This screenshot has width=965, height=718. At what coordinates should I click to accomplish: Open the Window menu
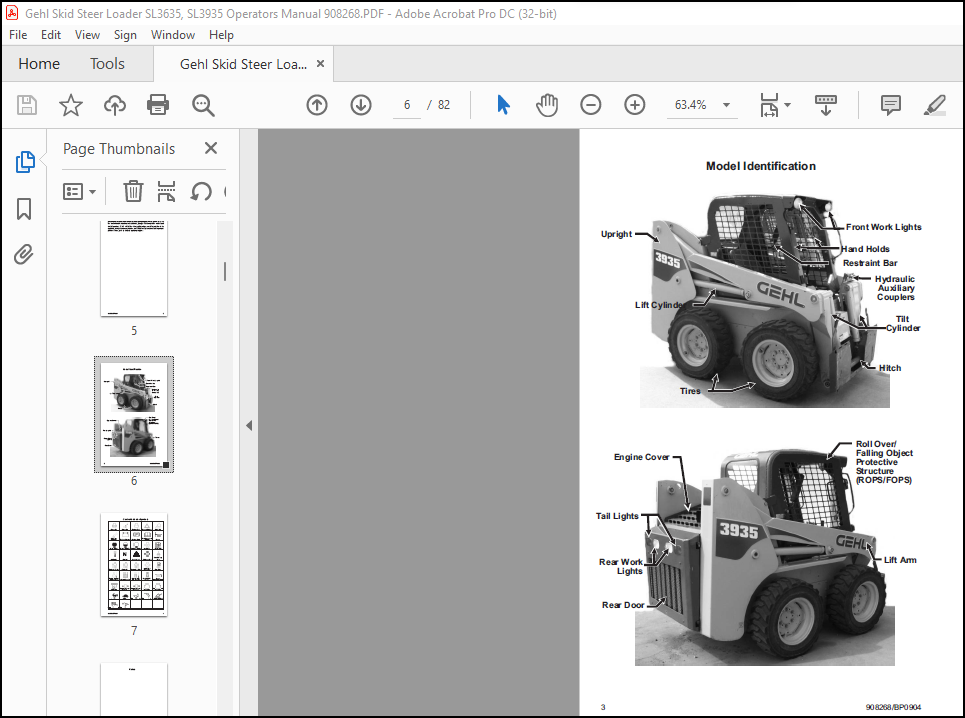[x=173, y=35]
